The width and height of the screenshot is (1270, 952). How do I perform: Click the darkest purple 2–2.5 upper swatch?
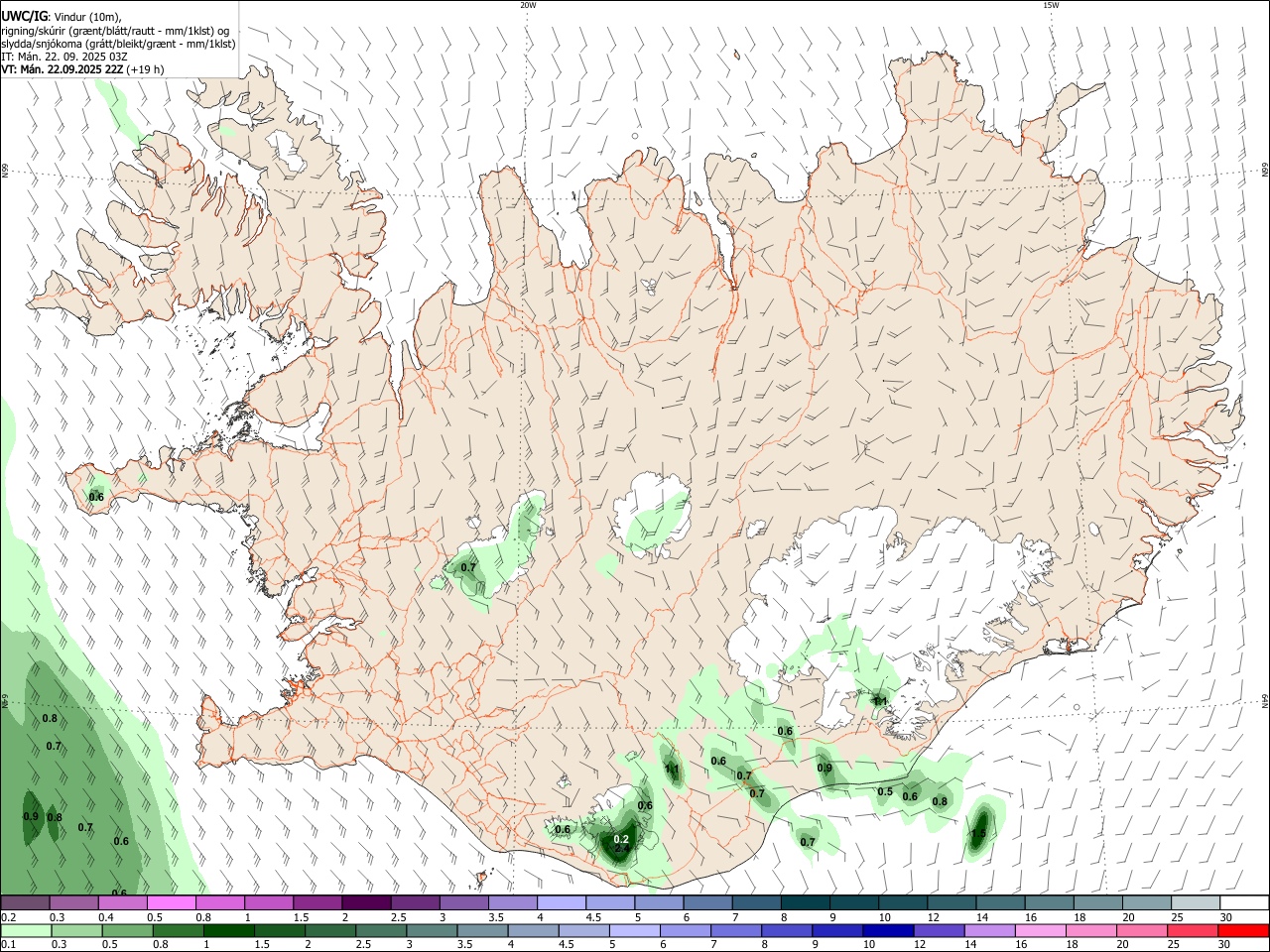[366, 902]
